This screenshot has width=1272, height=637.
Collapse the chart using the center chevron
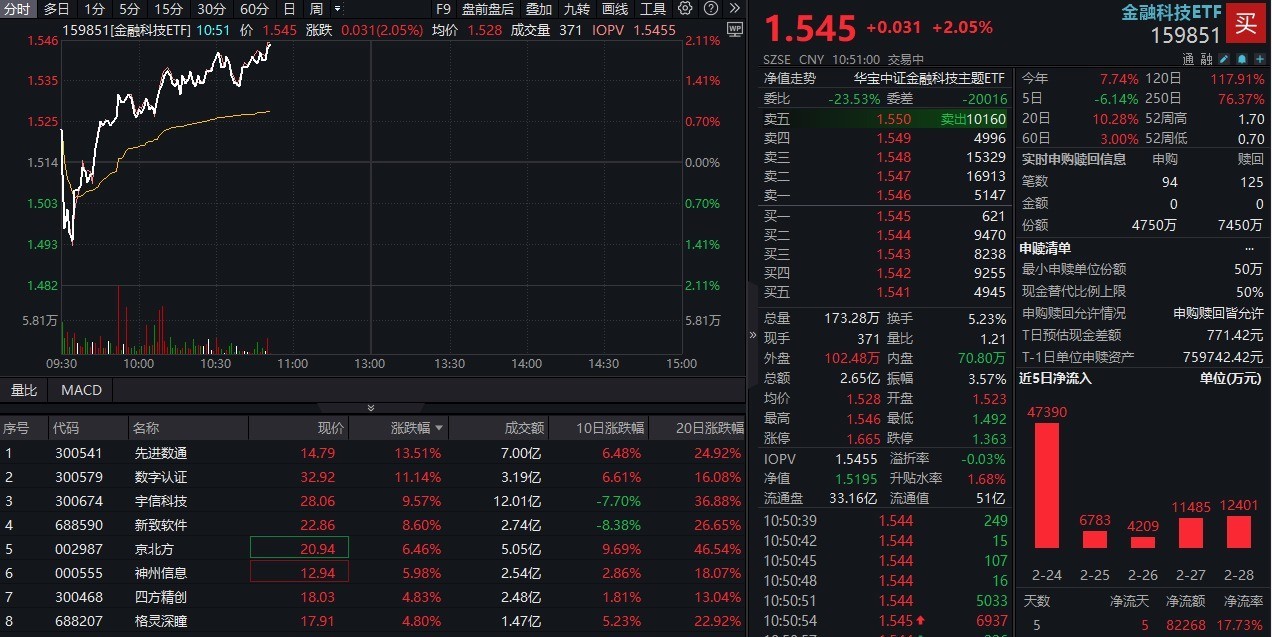pyautogui.click(x=370, y=407)
